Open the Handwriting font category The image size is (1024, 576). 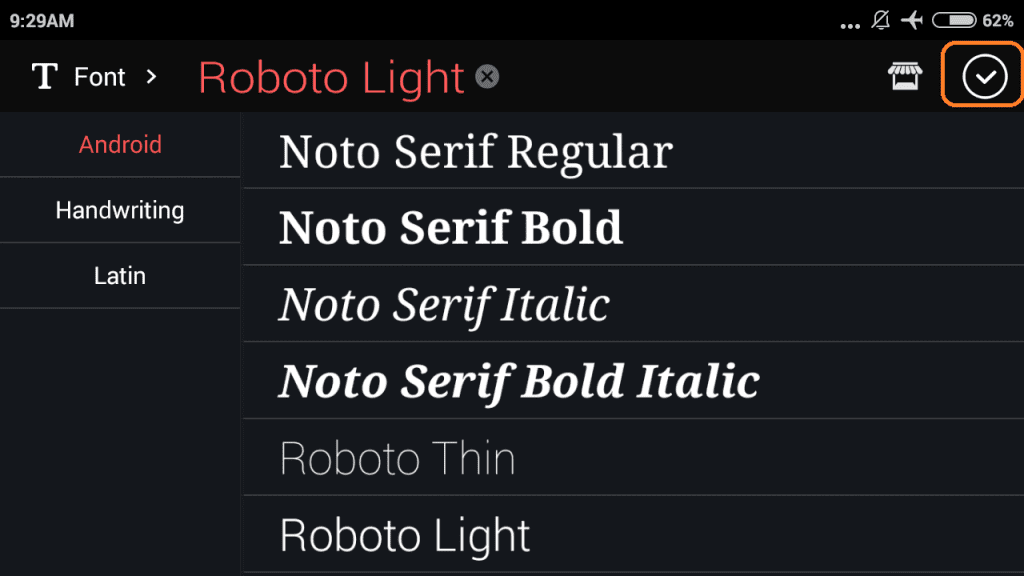(120, 211)
